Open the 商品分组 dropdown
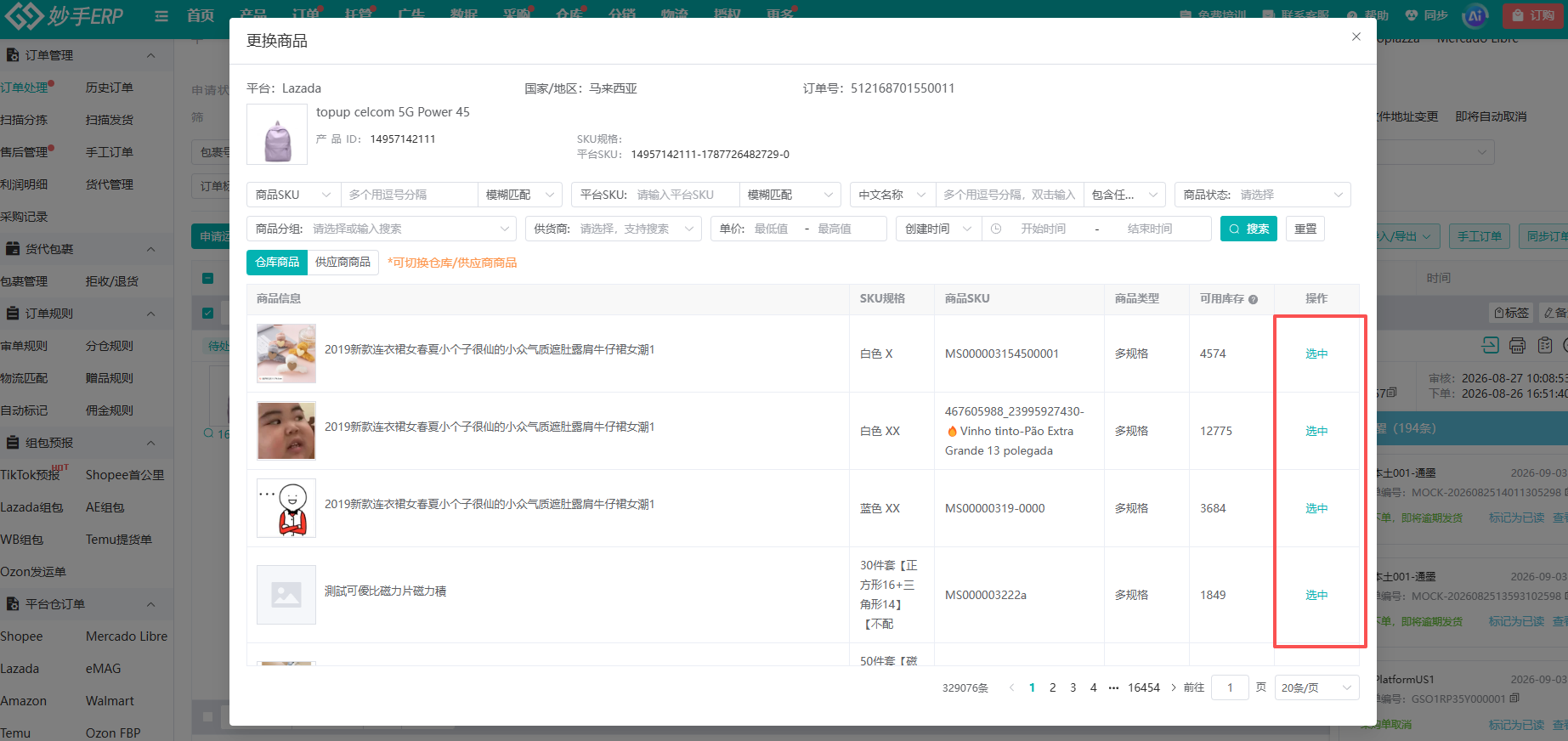Image resolution: width=1568 pixels, height=741 pixels. tap(382, 229)
